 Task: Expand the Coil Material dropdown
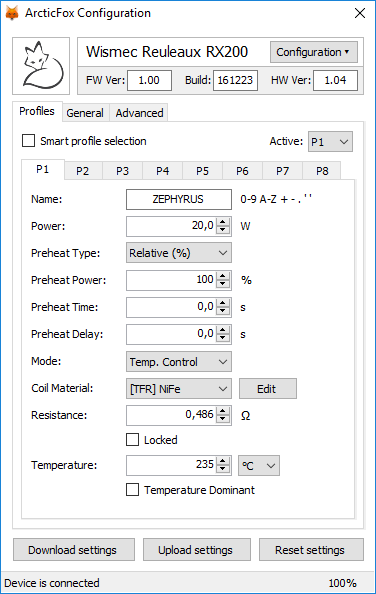pos(179,389)
